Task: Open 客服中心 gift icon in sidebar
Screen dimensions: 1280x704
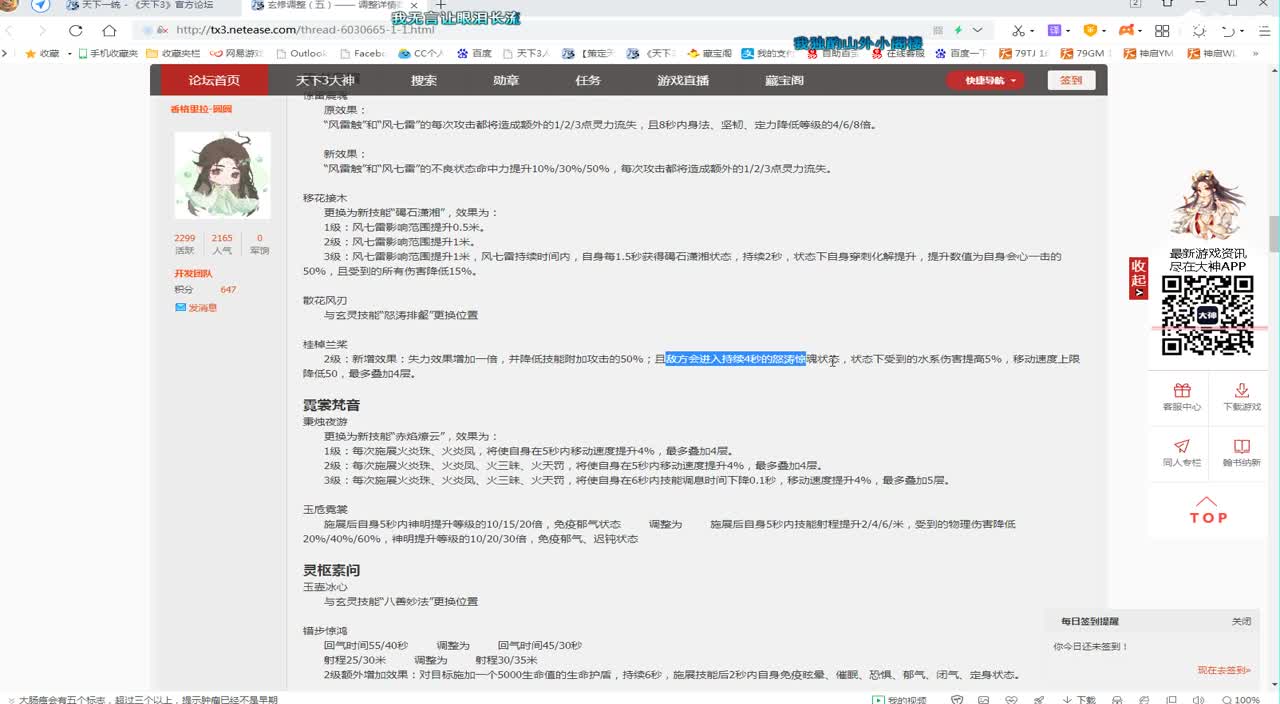Action: point(1181,390)
